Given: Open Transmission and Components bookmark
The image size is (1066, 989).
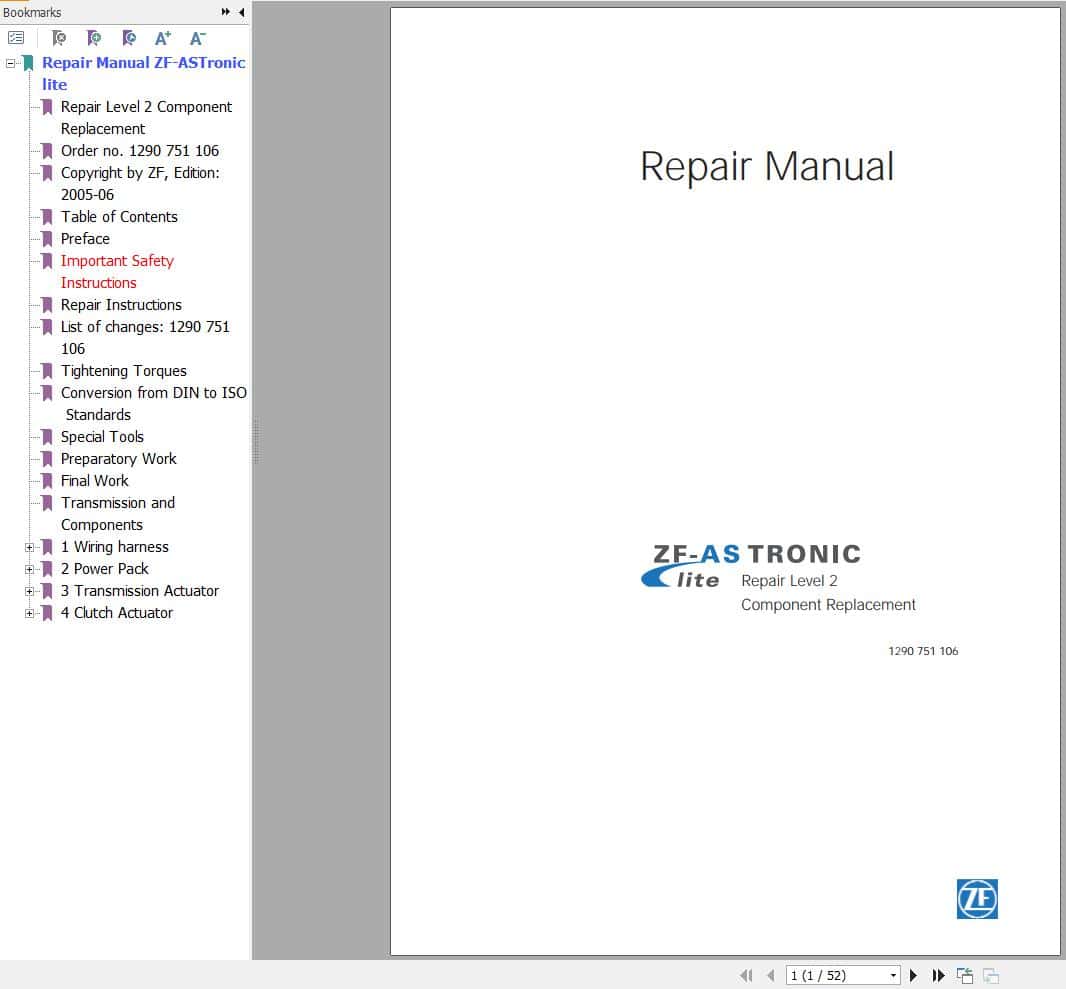Looking at the screenshot, I should coord(118,514).
